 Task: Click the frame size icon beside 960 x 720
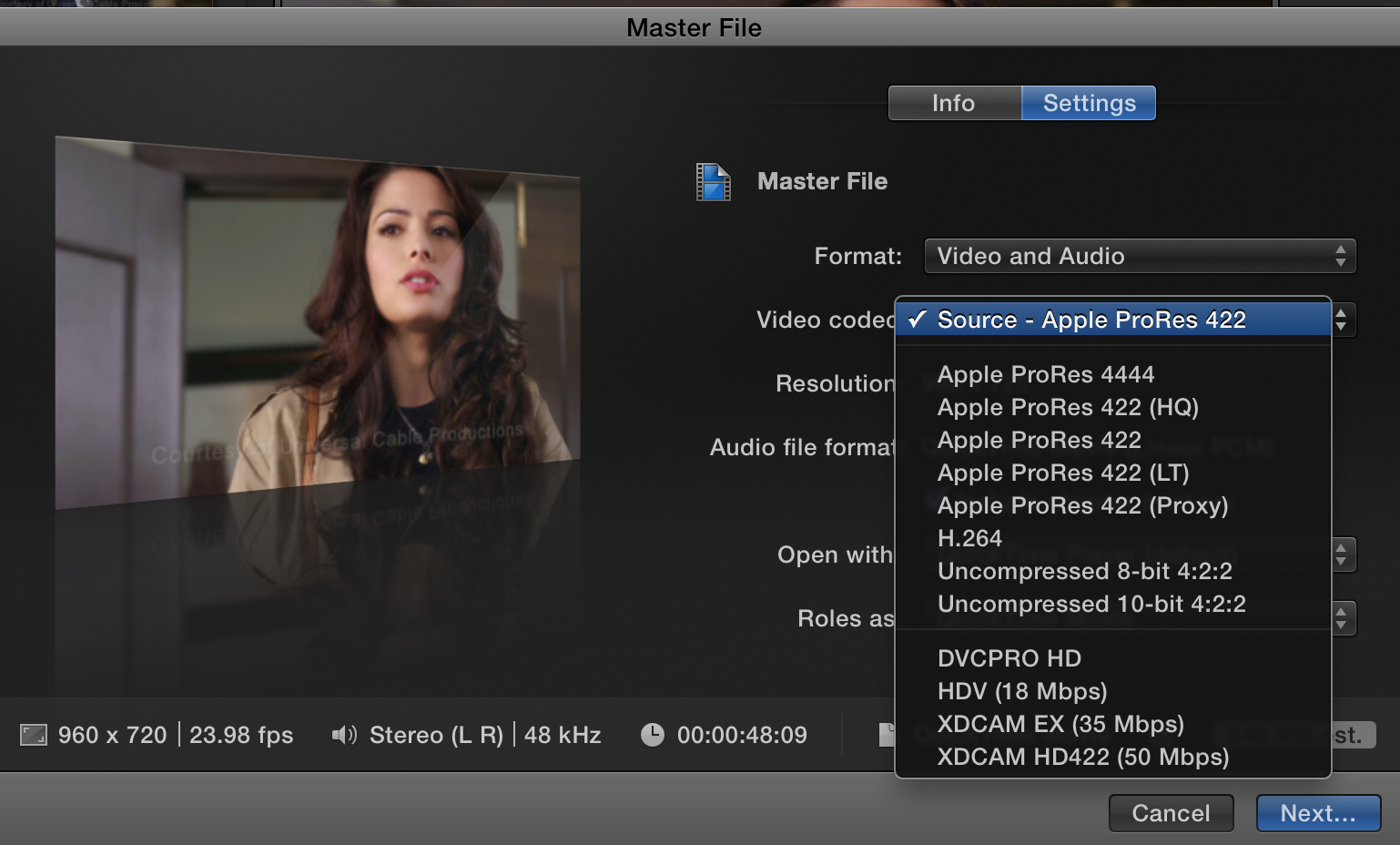pyautogui.click(x=35, y=734)
